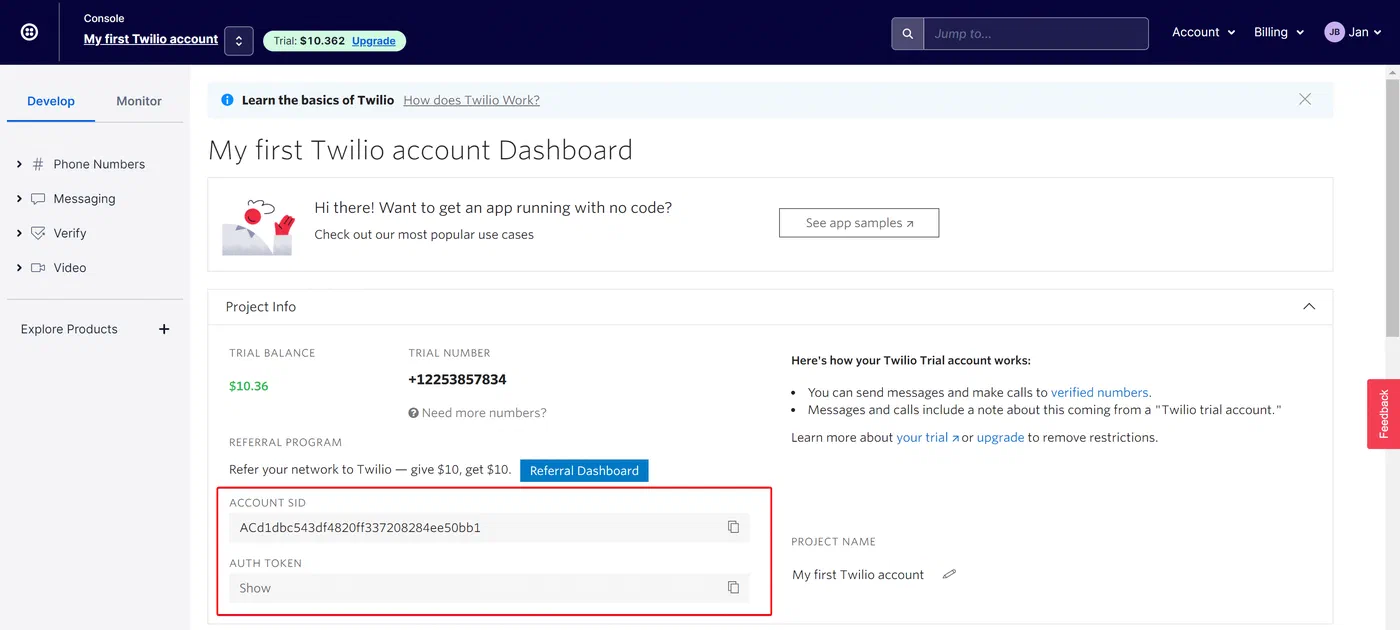Click the Account SID value field
Screen dimensions: 1400x630
[x=489, y=527]
